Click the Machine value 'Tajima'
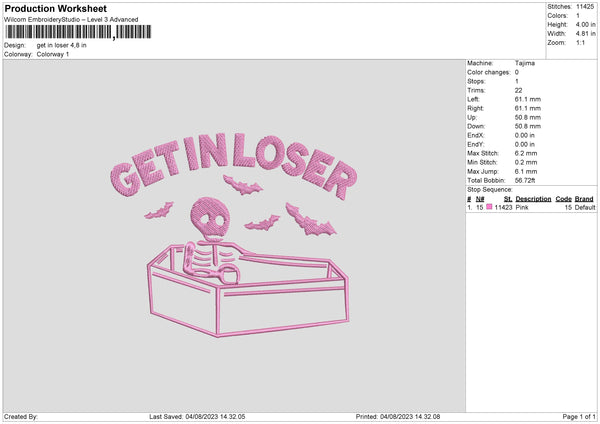600x424 pixels. [x=525, y=63]
